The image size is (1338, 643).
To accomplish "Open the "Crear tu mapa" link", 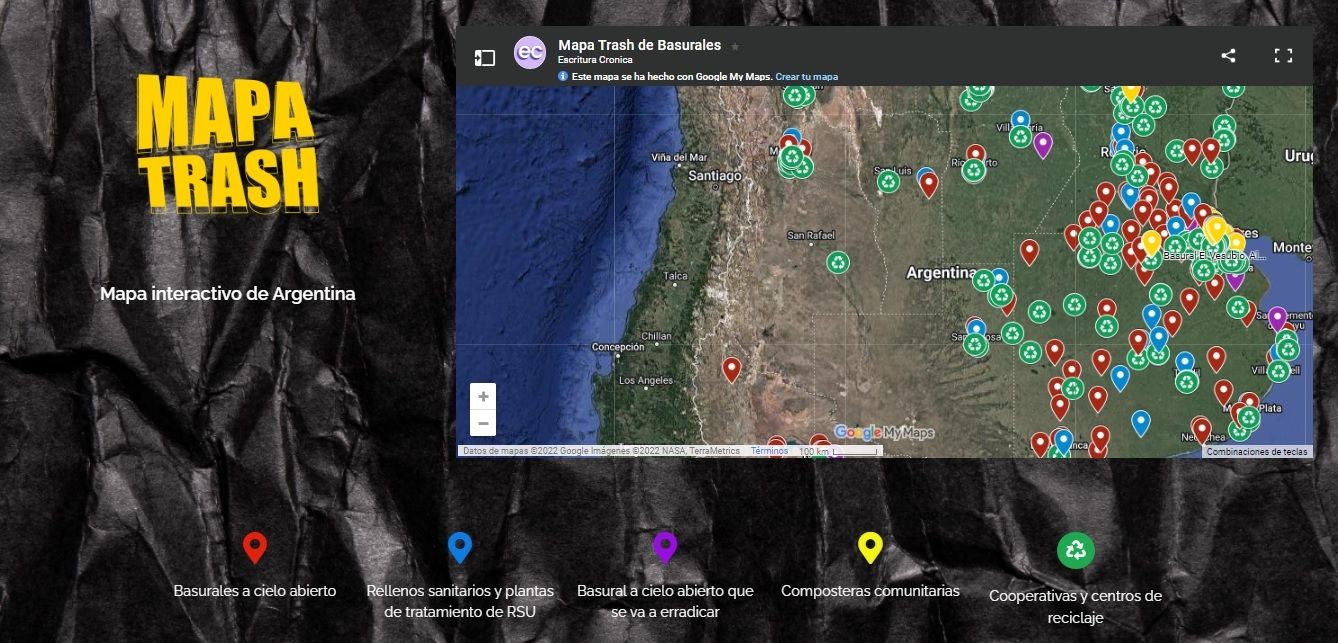I will click(x=806, y=76).
